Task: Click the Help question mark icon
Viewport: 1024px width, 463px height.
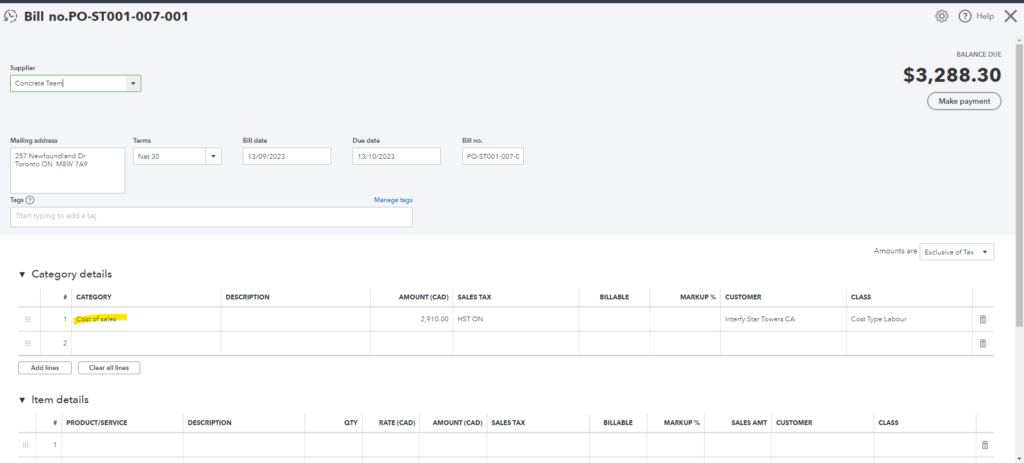Action: pos(965,16)
